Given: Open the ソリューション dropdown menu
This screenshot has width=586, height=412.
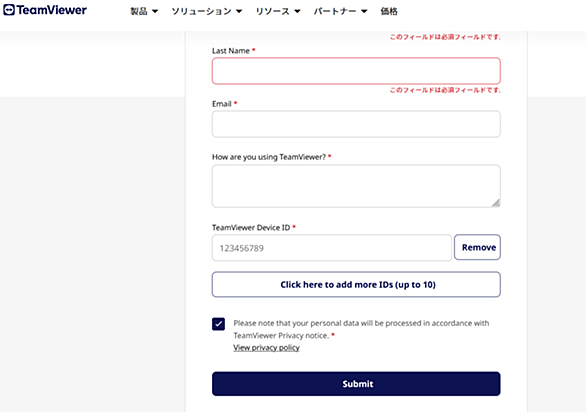Looking at the screenshot, I should click(207, 12).
